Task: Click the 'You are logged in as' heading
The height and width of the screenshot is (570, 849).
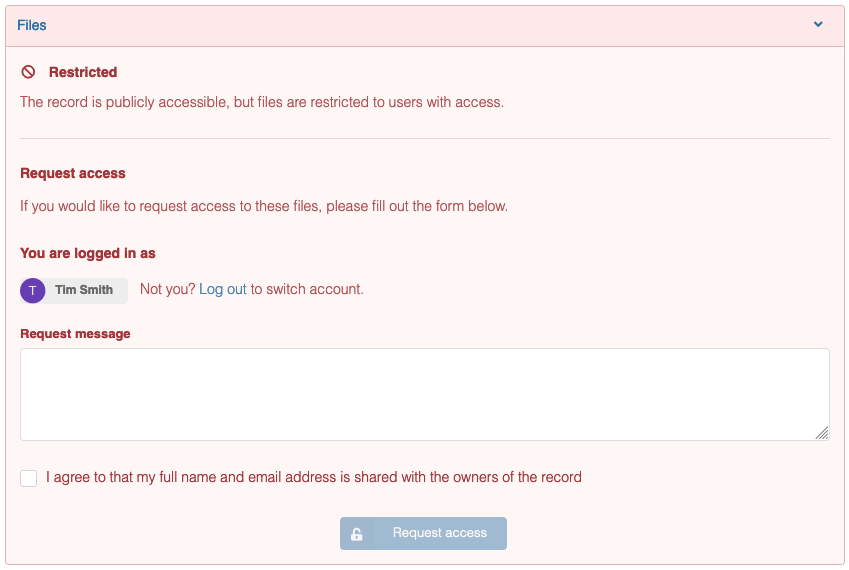Action: pyautogui.click(x=88, y=254)
